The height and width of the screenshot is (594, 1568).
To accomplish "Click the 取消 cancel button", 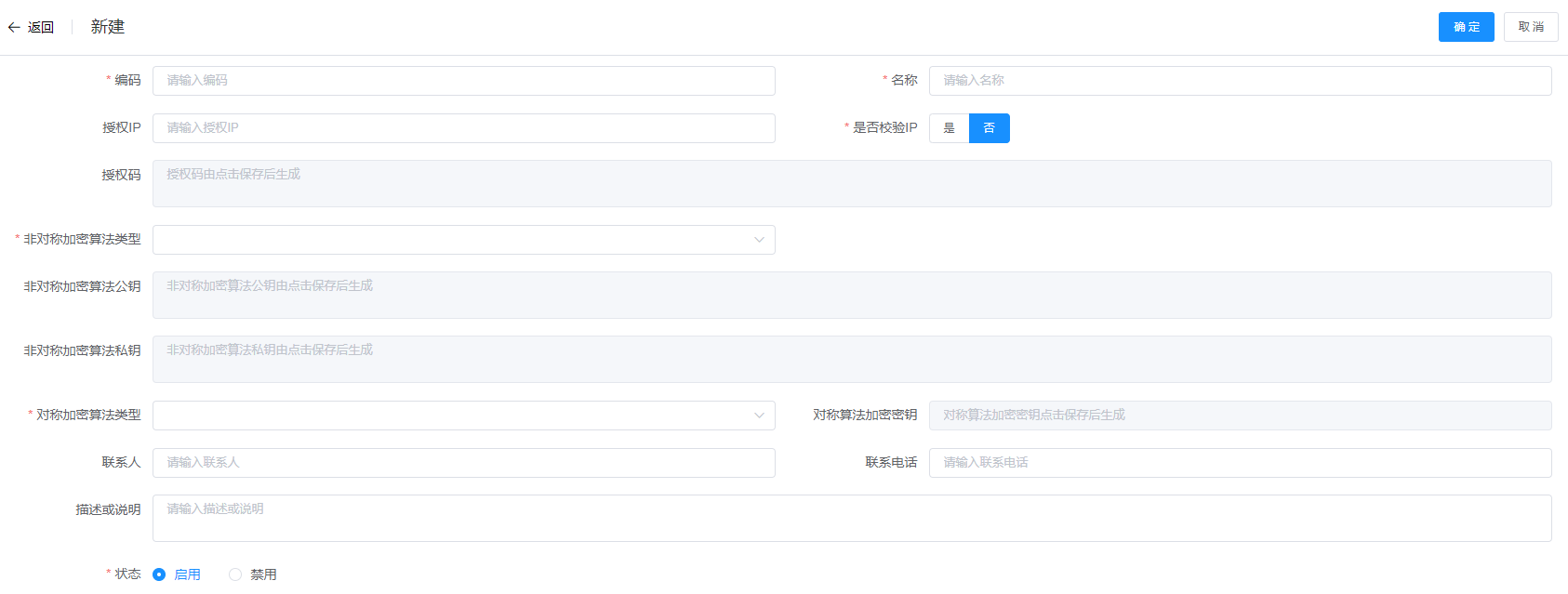I will 1530,27.
